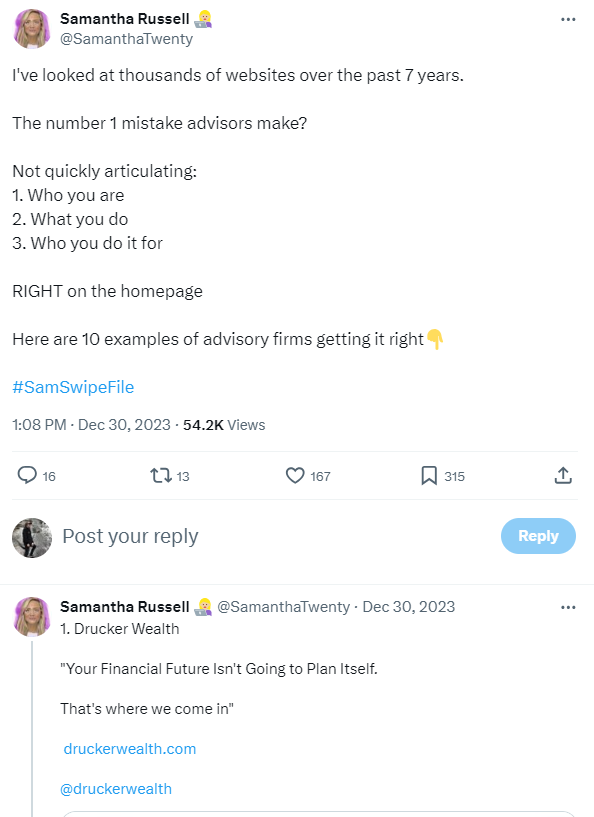Open the reply bubble icon on the tweet
Screen dimensions: 594x817
pos(25,476)
